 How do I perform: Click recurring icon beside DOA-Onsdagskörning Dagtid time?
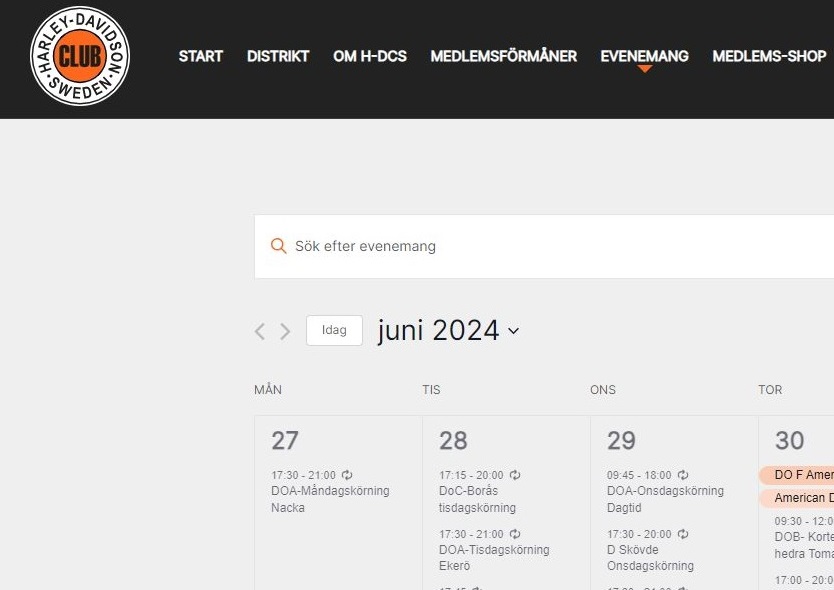click(683, 475)
